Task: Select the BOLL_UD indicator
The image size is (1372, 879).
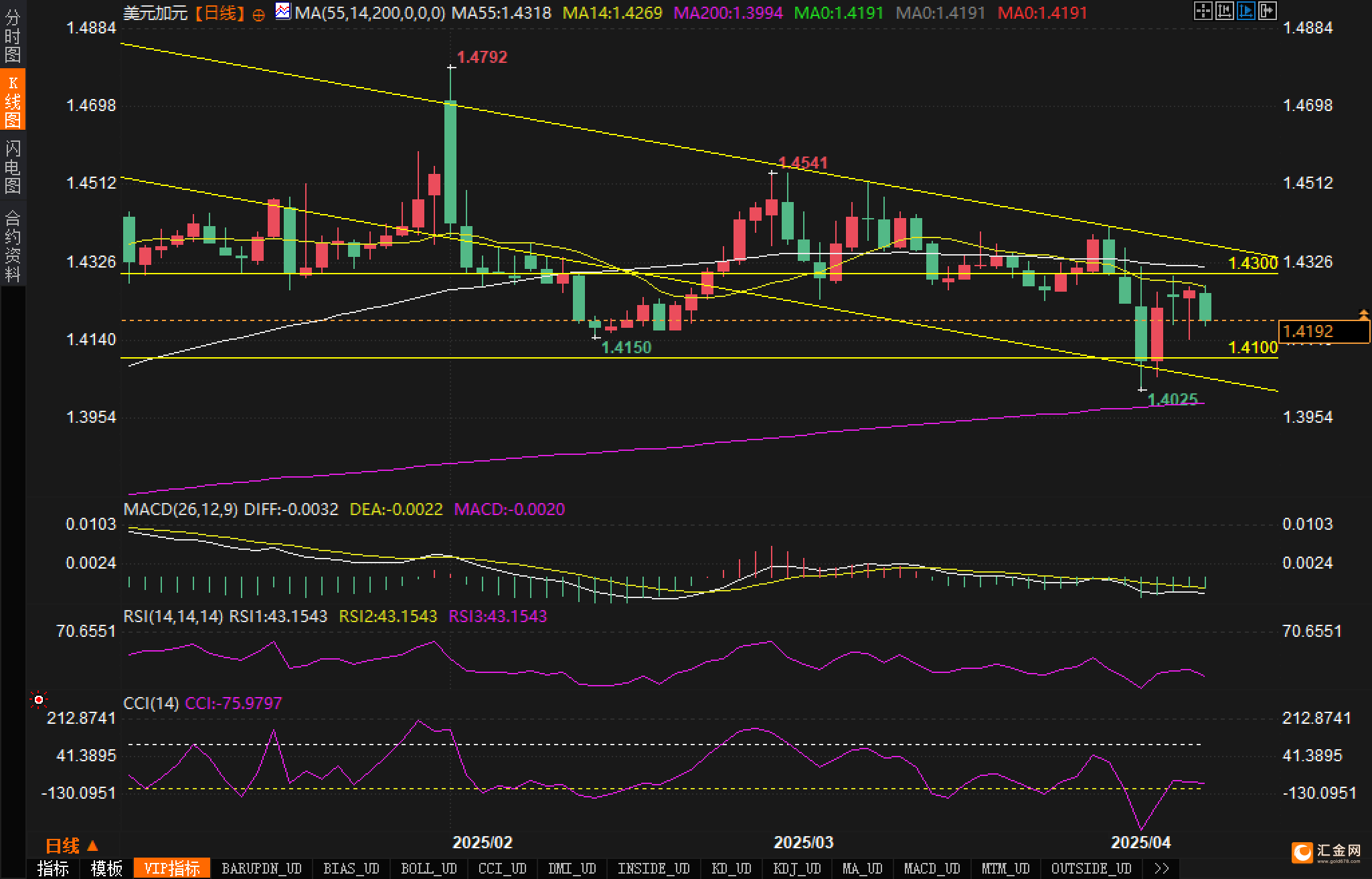Action: 428,868
